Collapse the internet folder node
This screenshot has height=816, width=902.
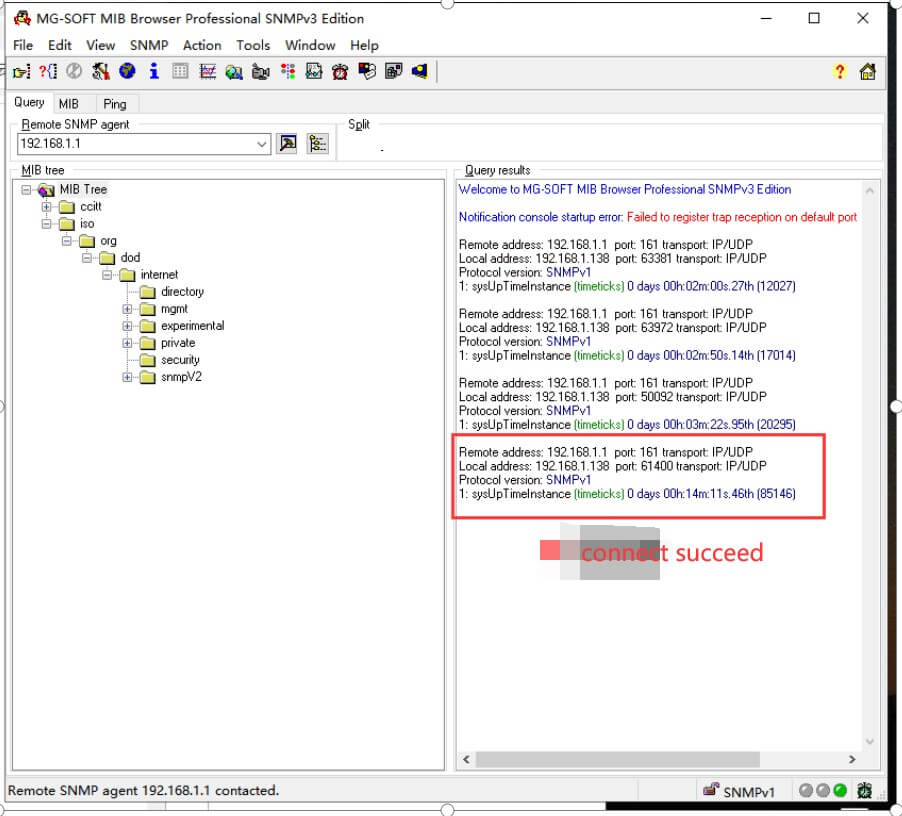(107, 275)
